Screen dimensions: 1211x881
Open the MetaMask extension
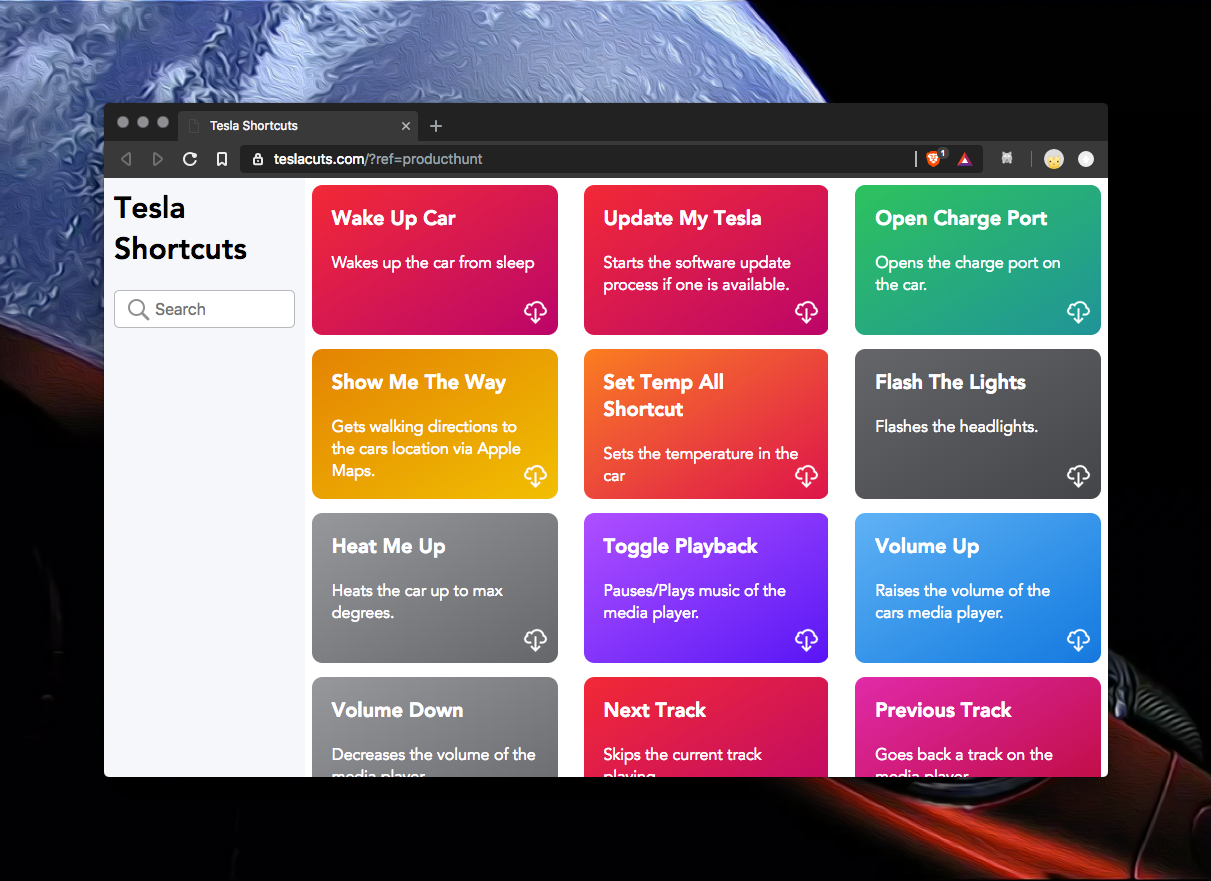(x=1006, y=158)
